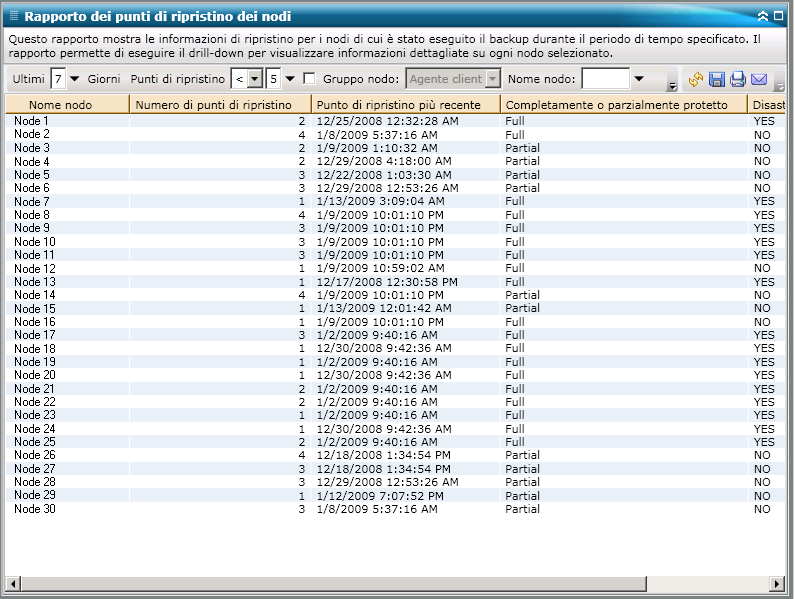
Task: Select the Node 18 row
Action: tap(395, 348)
